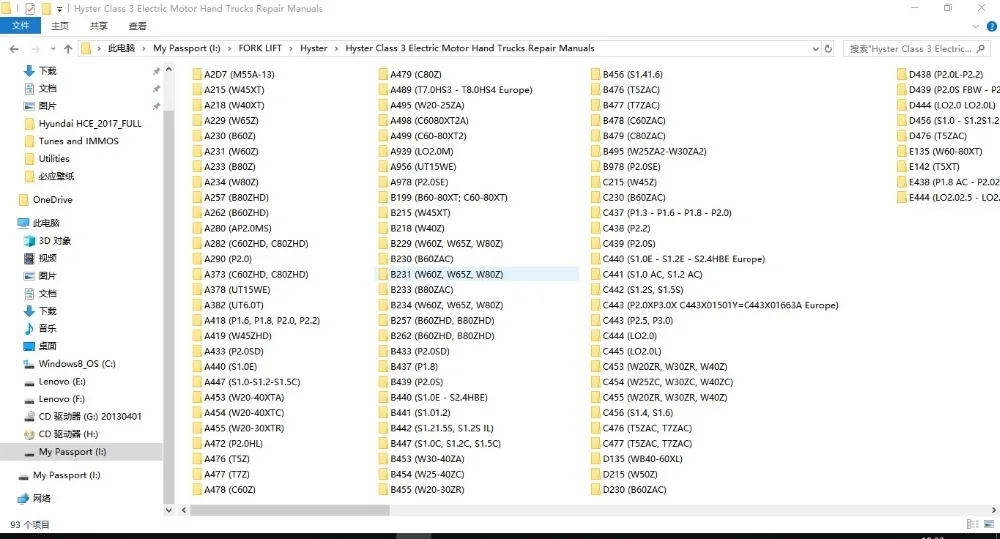Go up one folder level arrow
This screenshot has height=539, width=1000.
point(68,48)
